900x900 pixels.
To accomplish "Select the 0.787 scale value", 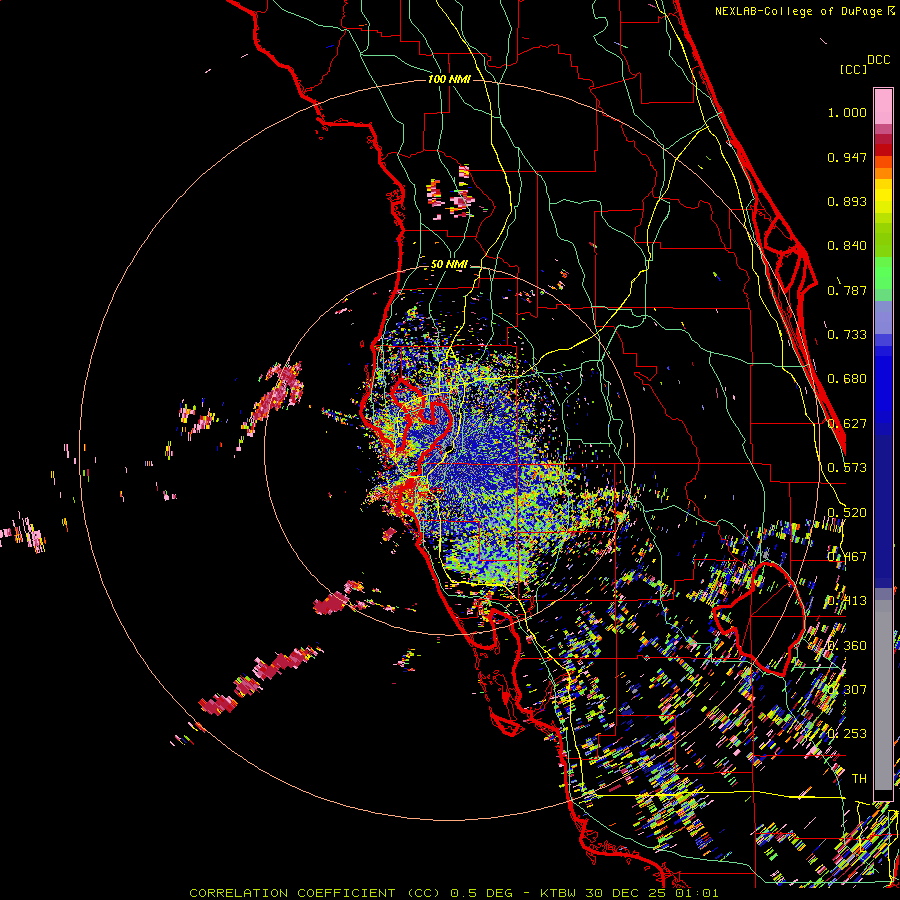I will coord(847,290).
